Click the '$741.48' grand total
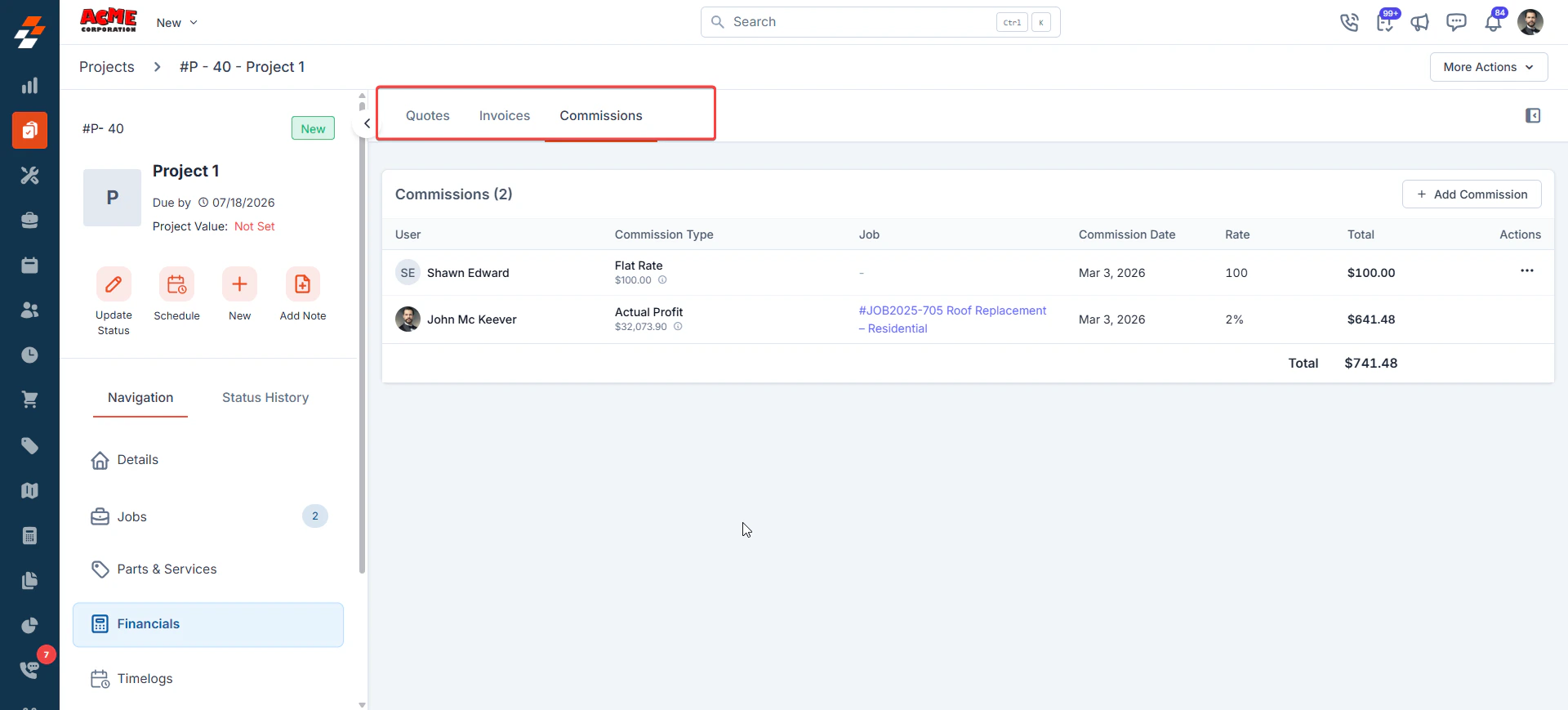Viewport: 1568px width, 710px height. (x=1371, y=363)
